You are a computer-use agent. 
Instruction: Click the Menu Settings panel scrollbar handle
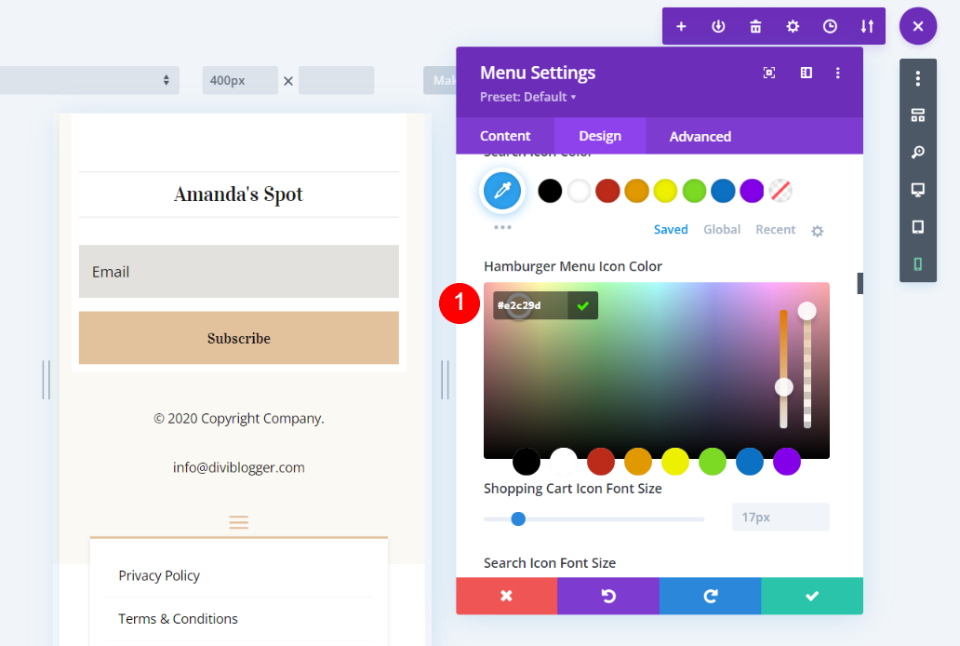pyautogui.click(x=860, y=284)
